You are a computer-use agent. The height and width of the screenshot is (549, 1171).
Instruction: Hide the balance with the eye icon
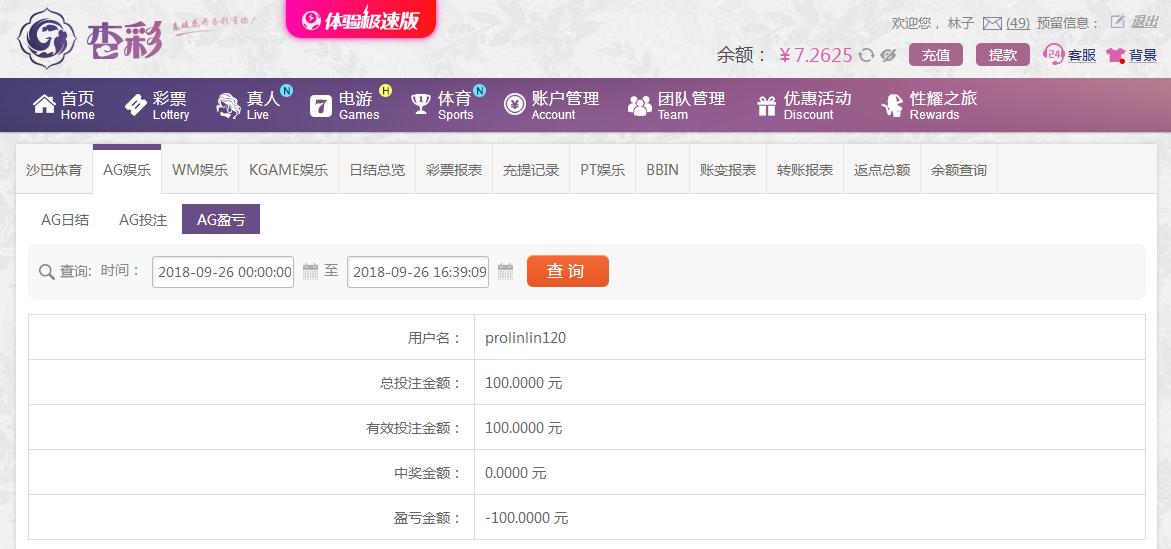(x=887, y=55)
